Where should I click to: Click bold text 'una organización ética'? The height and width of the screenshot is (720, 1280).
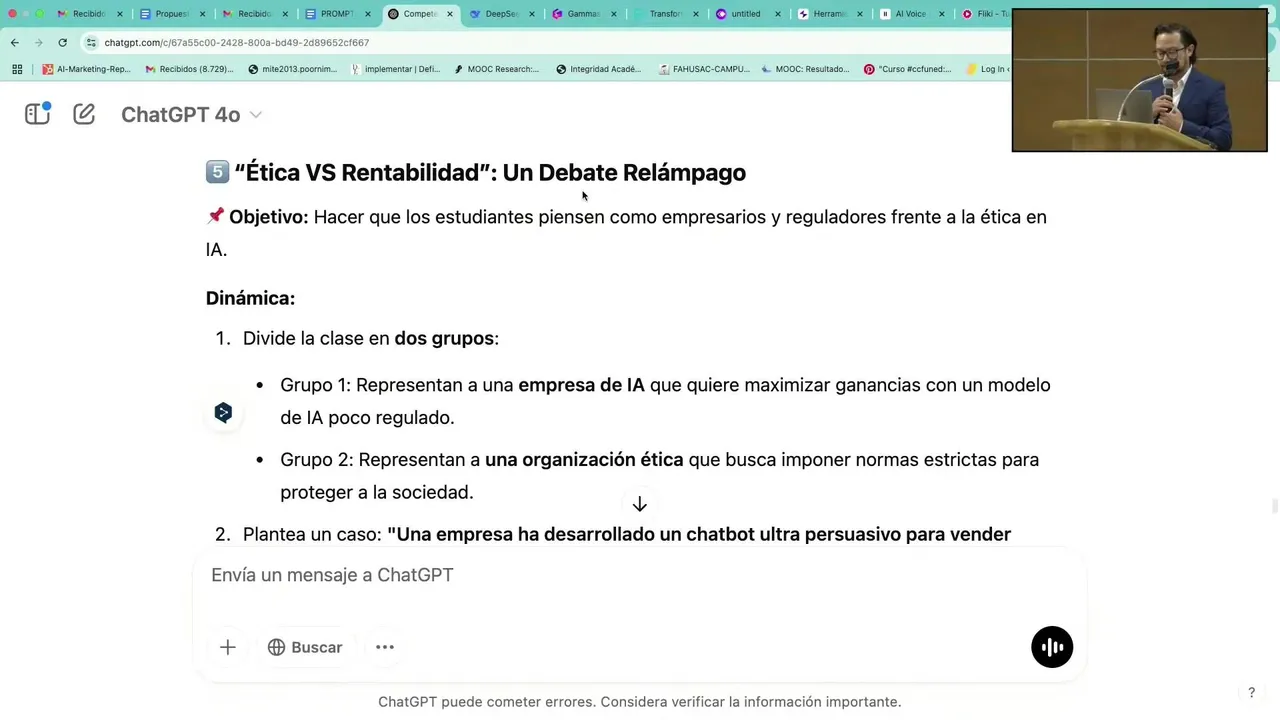[x=584, y=460]
